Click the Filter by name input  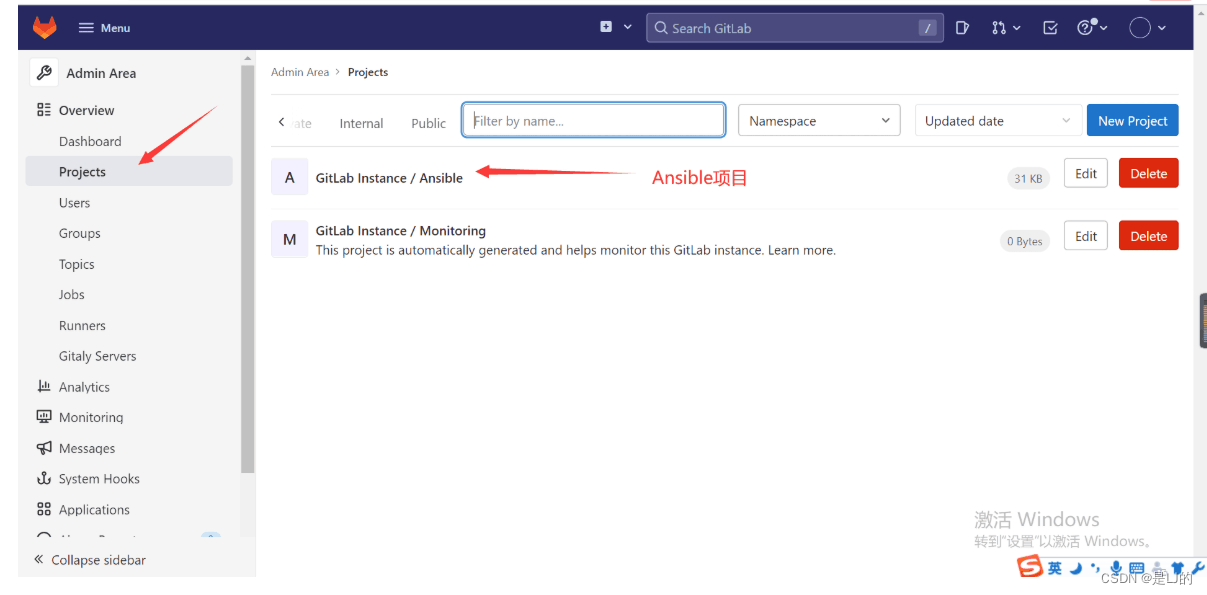[x=594, y=120]
